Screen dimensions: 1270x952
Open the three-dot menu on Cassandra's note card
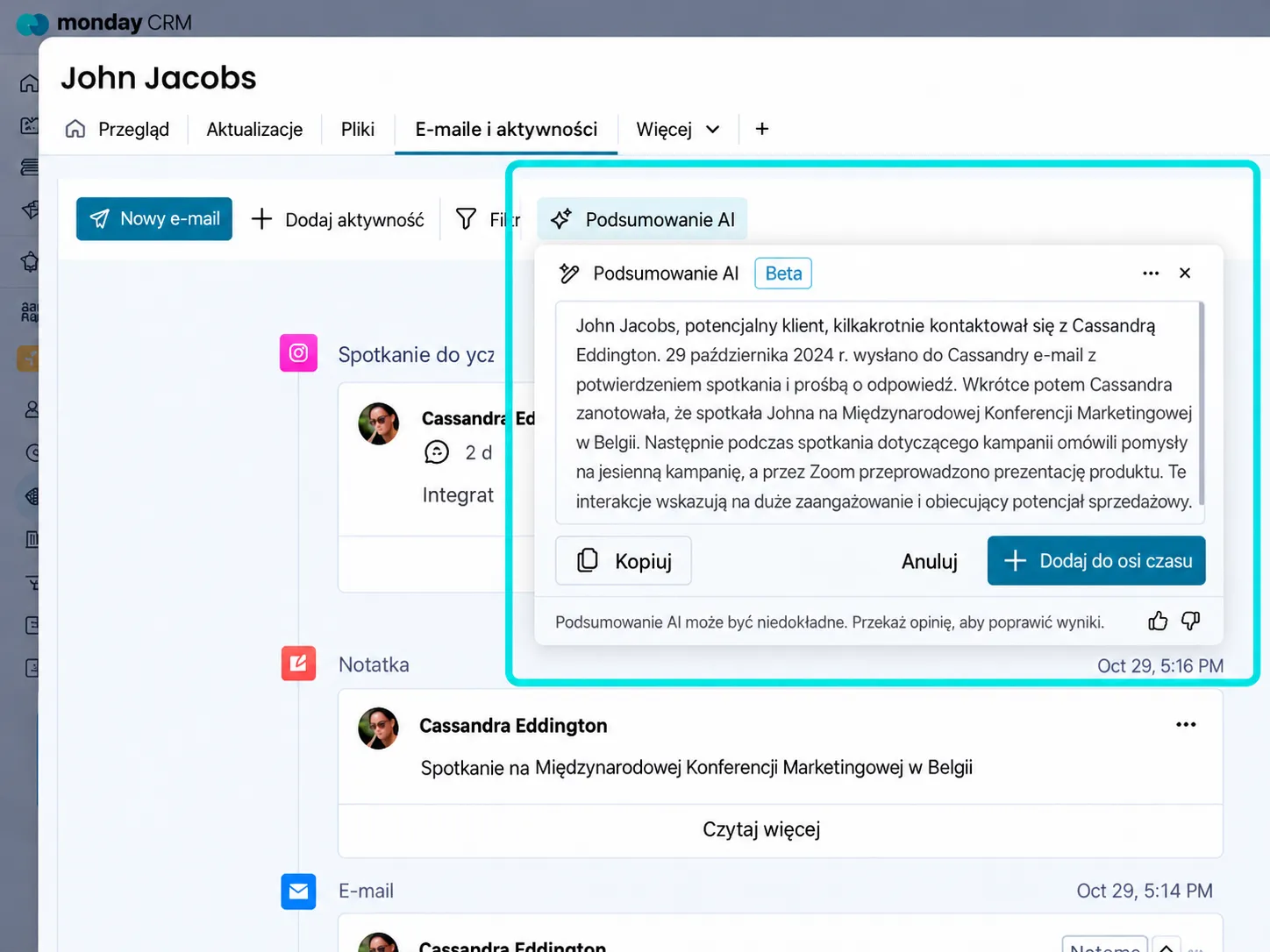pyautogui.click(x=1186, y=725)
